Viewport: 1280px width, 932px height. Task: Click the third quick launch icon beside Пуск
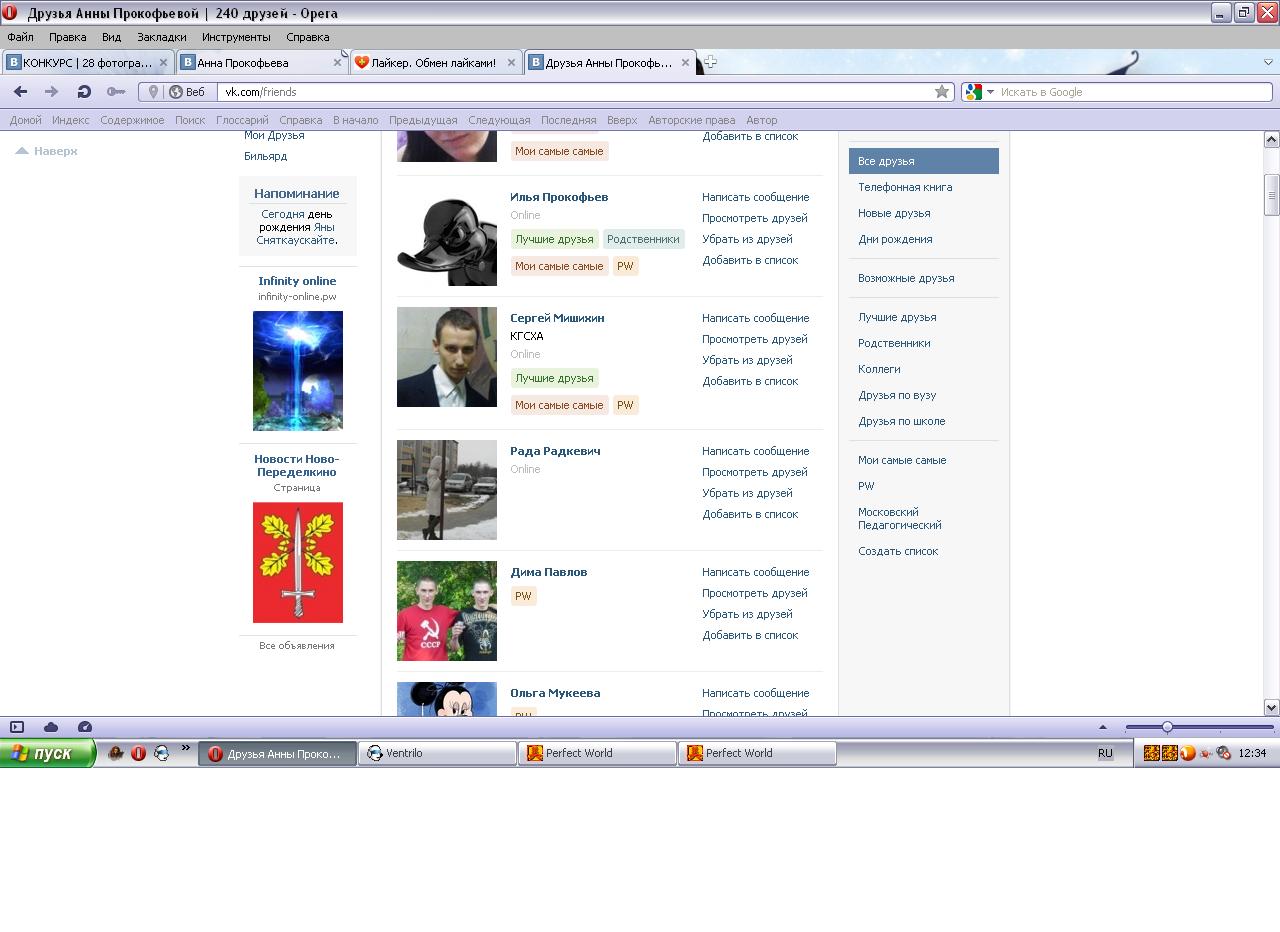[x=161, y=753]
